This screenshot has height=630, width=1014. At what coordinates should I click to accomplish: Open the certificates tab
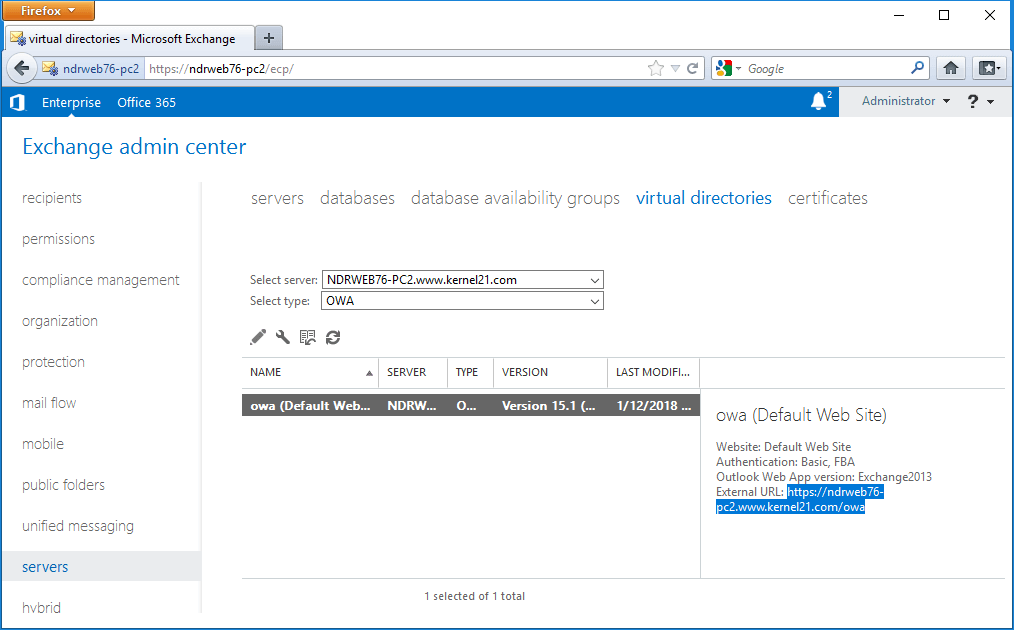click(x=828, y=198)
